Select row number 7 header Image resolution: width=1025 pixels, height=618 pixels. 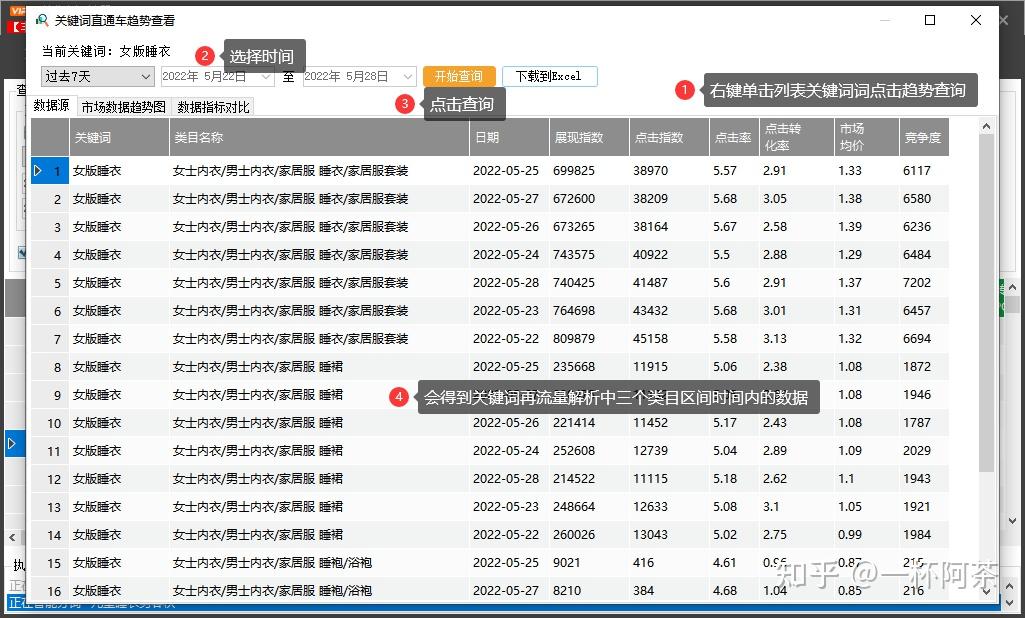(50, 339)
